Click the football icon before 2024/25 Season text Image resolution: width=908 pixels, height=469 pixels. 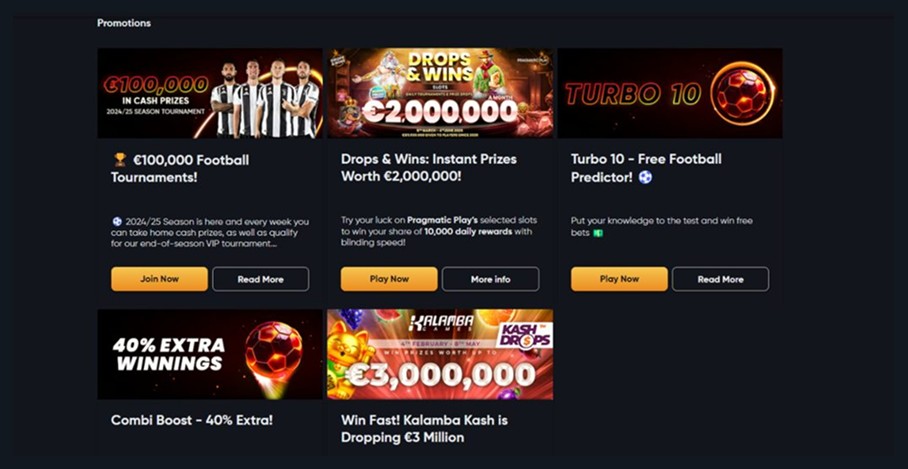117,221
